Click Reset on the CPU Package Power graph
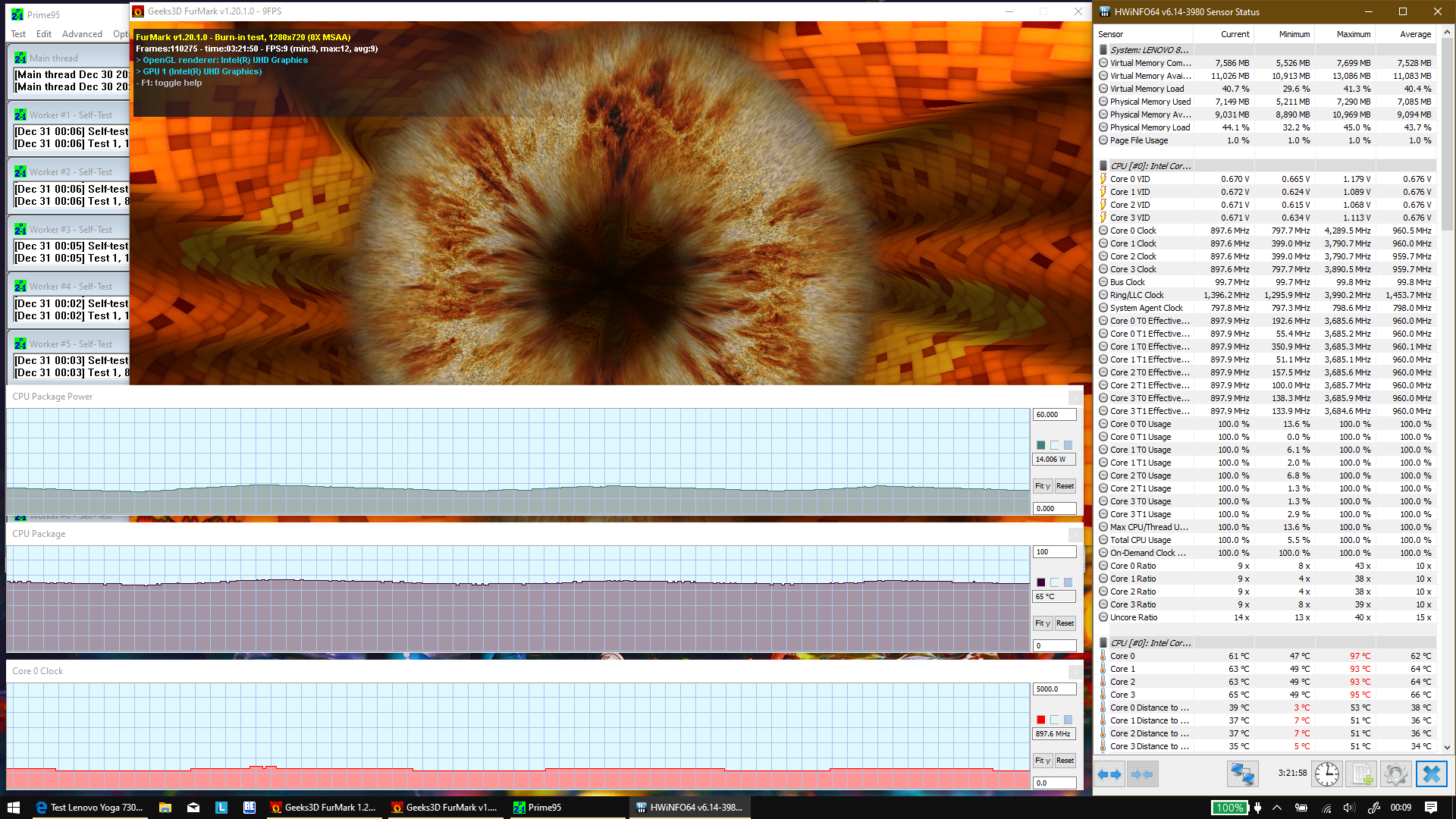This screenshot has width=1456, height=819. pyautogui.click(x=1065, y=486)
